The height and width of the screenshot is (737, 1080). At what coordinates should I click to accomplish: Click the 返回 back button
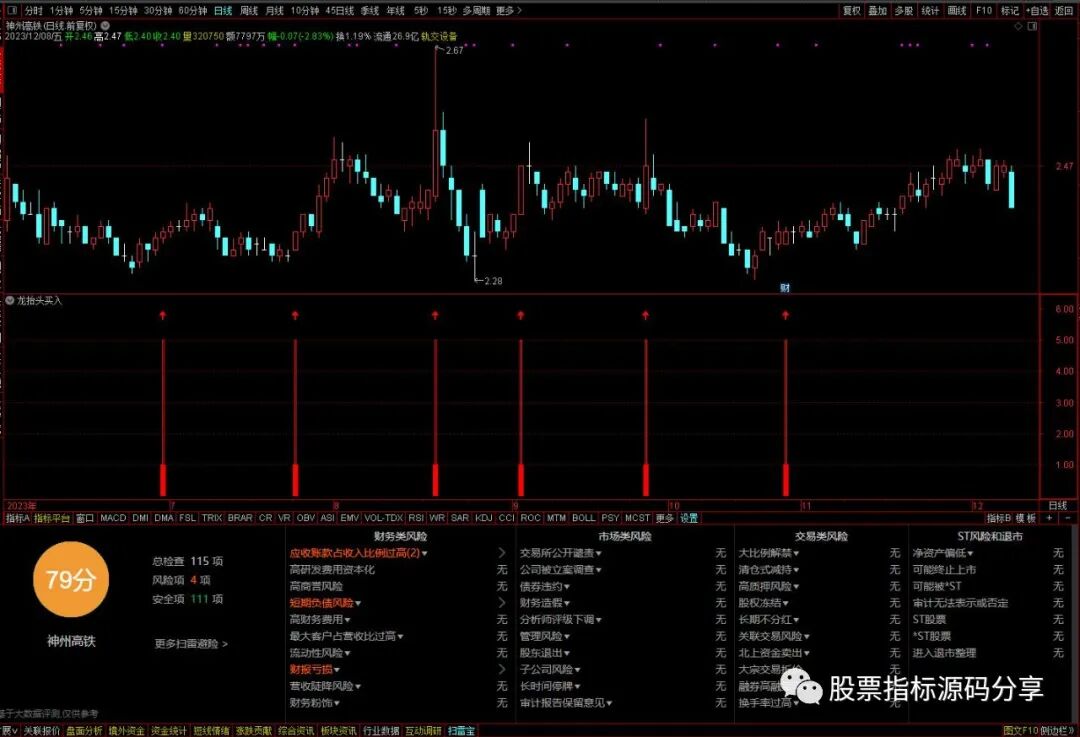1064,10
